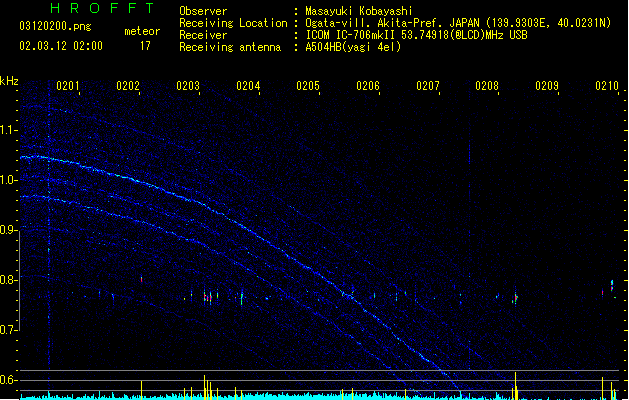Click the 0.8 frequency axis label

(8, 280)
